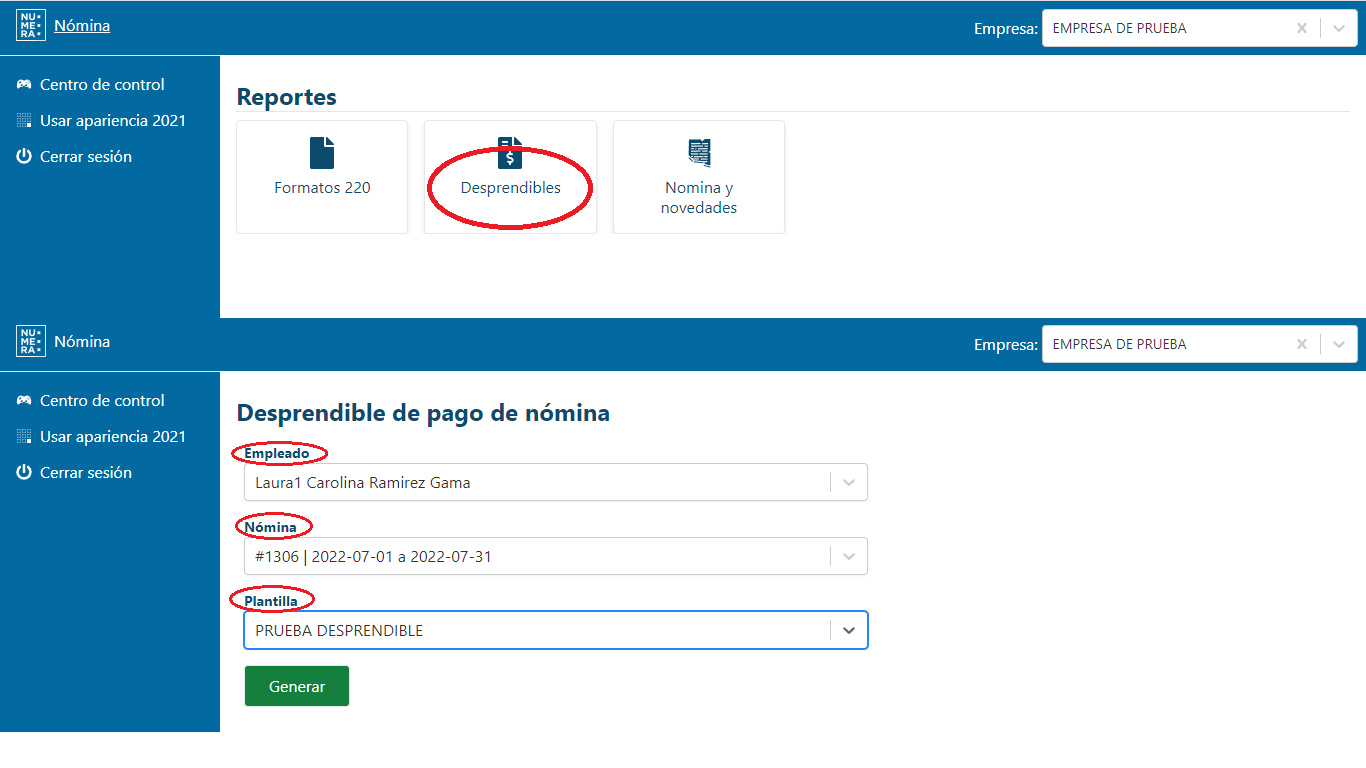
Task: Open the Nomina y novedades report card
Action: coord(699,177)
